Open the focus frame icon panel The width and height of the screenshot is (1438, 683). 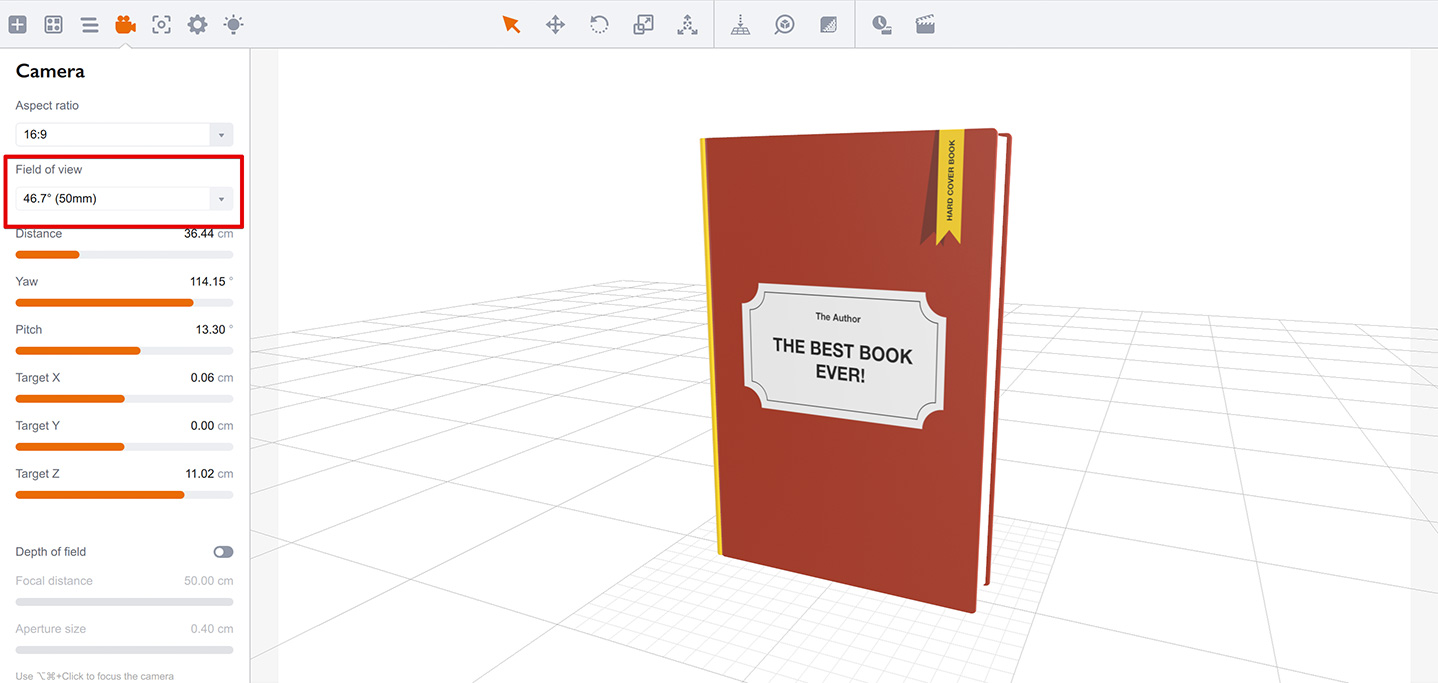click(x=161, y=24)
